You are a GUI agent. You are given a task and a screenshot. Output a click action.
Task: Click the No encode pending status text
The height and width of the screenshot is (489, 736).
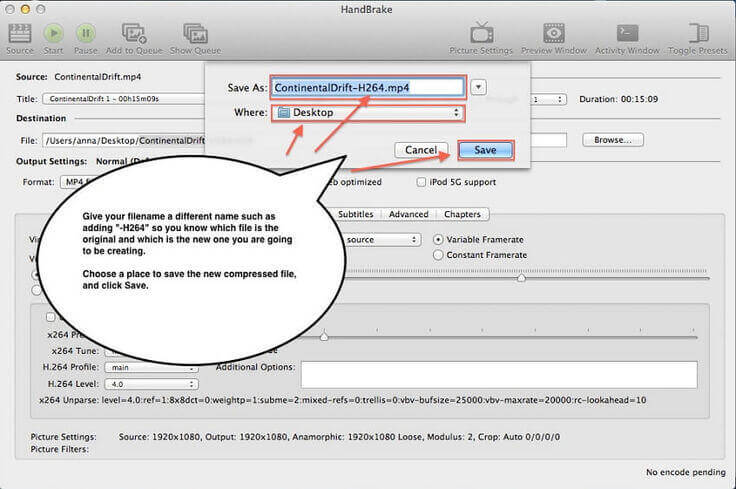pyautogui.click(x=685, y=472)
